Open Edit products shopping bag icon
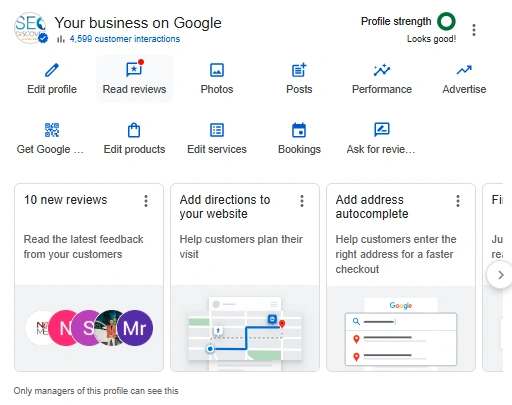Screen dimensions: 512x405 tap(134, 130)
